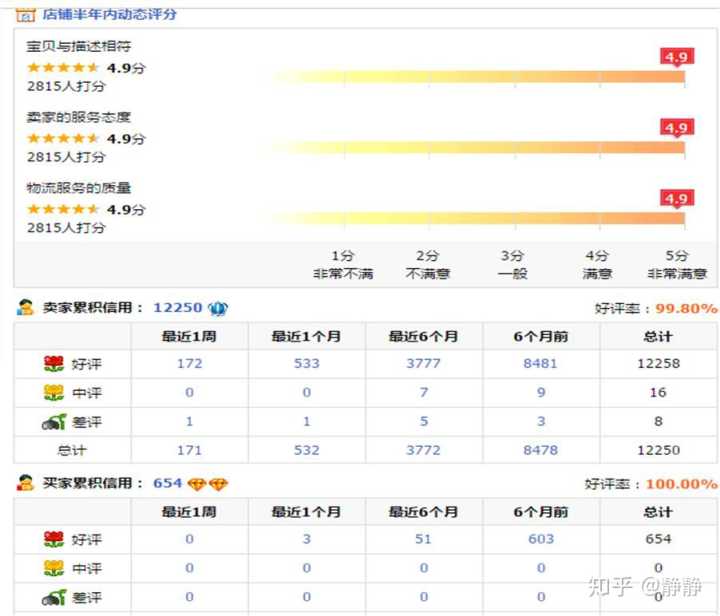Open buyer 好评 count 3 for last month
Image resolution: width=720 pixels, height=616 pixels.
[x=306, y=539]
